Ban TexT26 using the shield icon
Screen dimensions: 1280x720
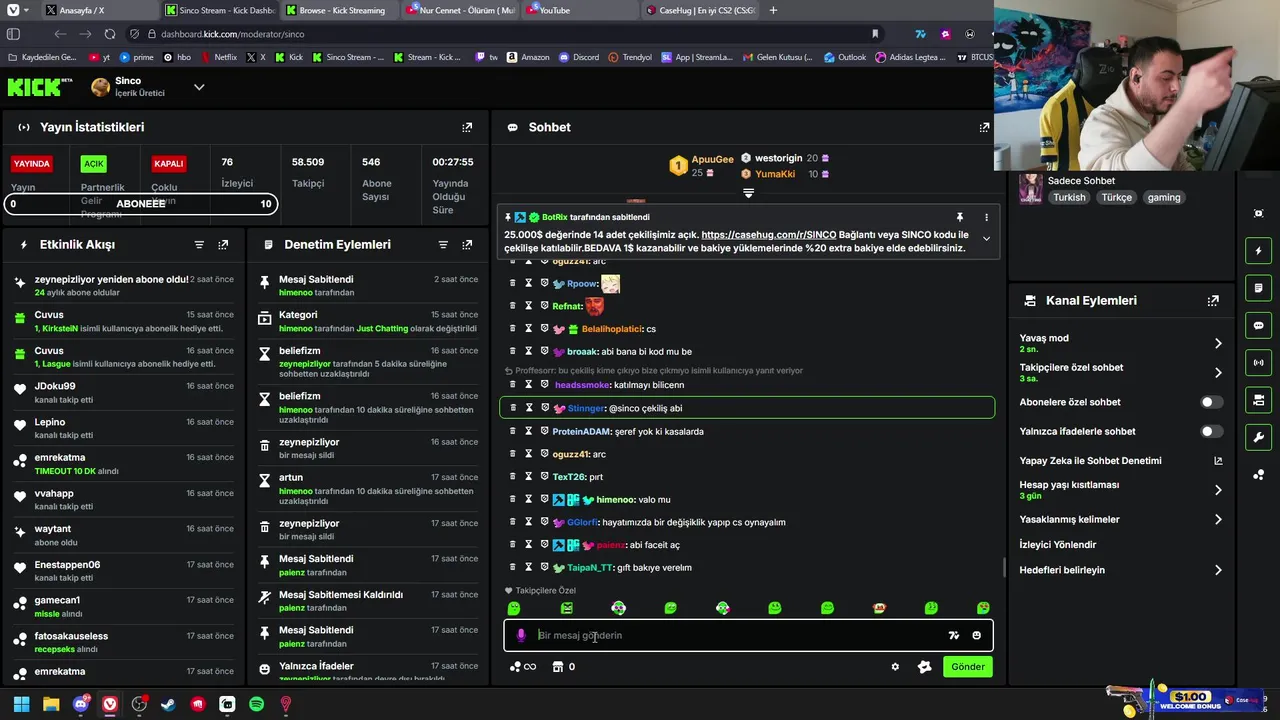545,477
